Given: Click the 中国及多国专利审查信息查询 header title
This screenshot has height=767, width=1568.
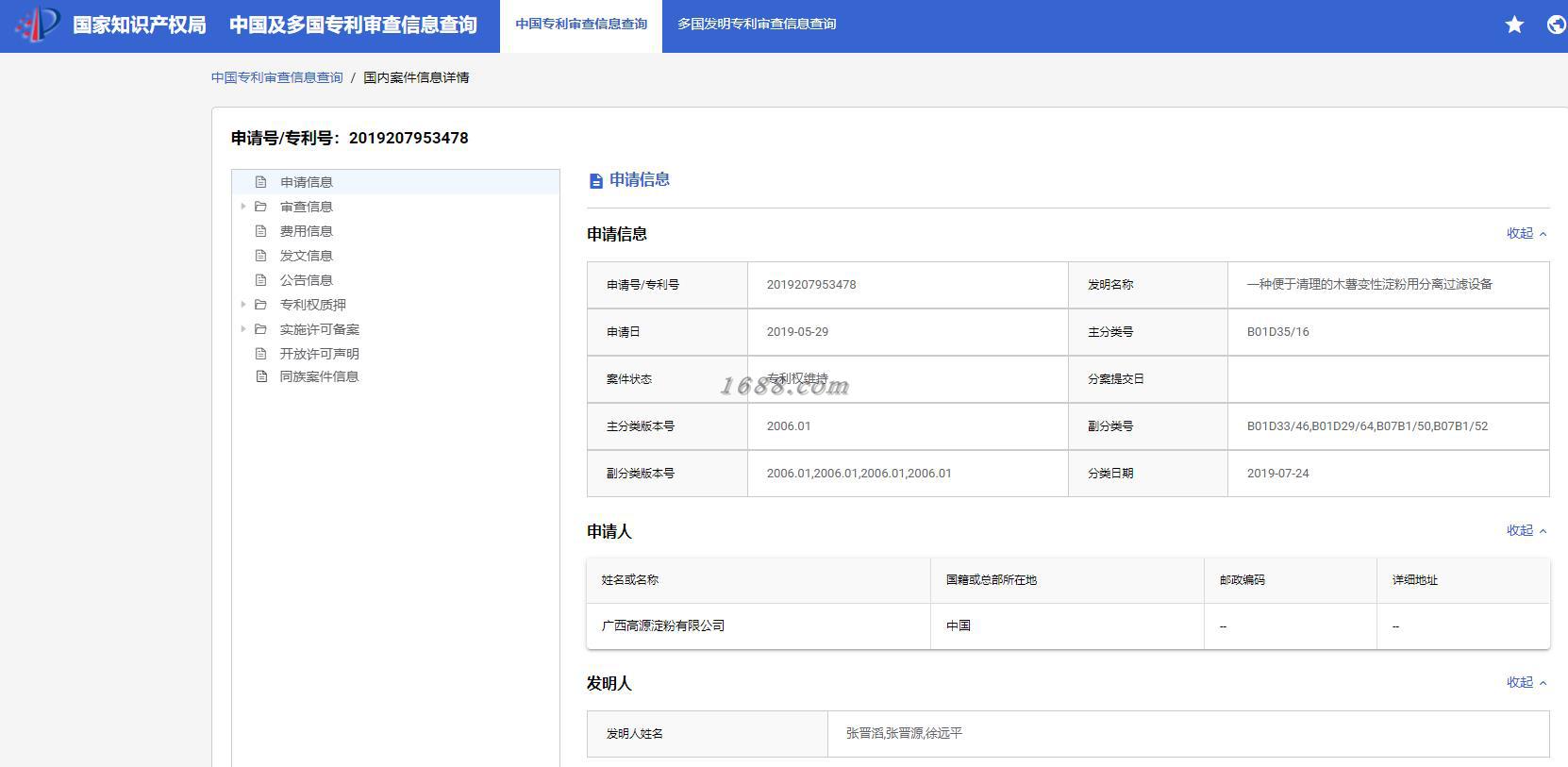Looking at the screenshot, I should [353, 25].
